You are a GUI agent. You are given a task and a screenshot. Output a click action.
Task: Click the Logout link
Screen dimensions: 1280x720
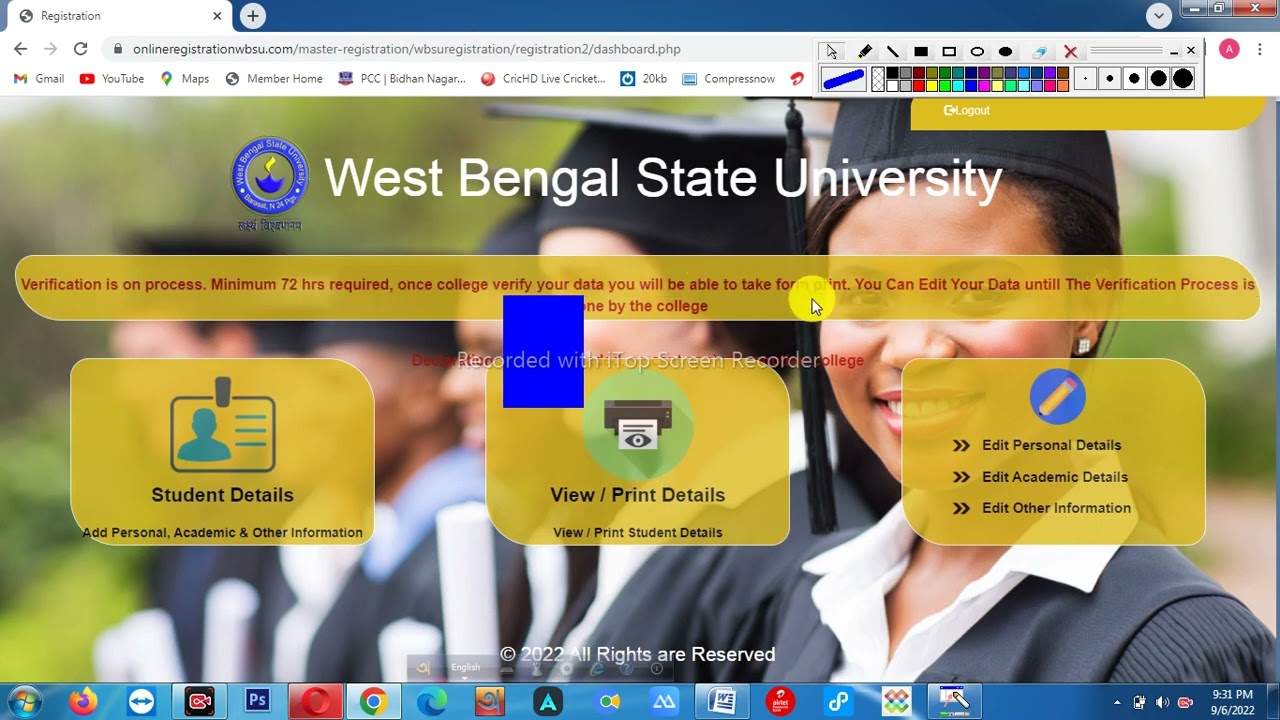click(x=967, y=111)
